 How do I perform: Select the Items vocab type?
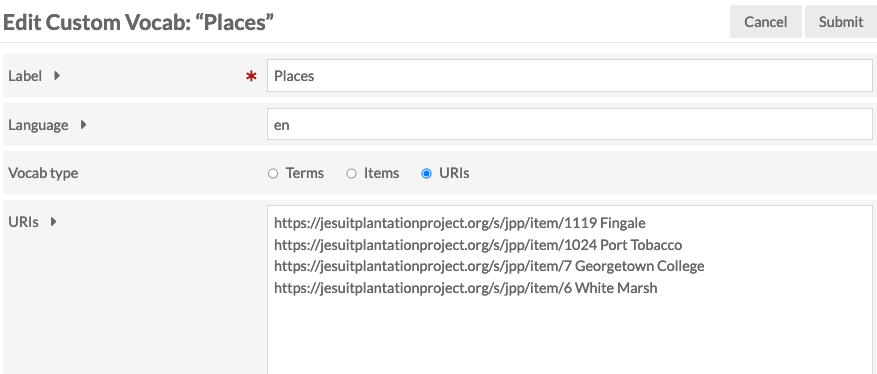click(x=351, y=173)
